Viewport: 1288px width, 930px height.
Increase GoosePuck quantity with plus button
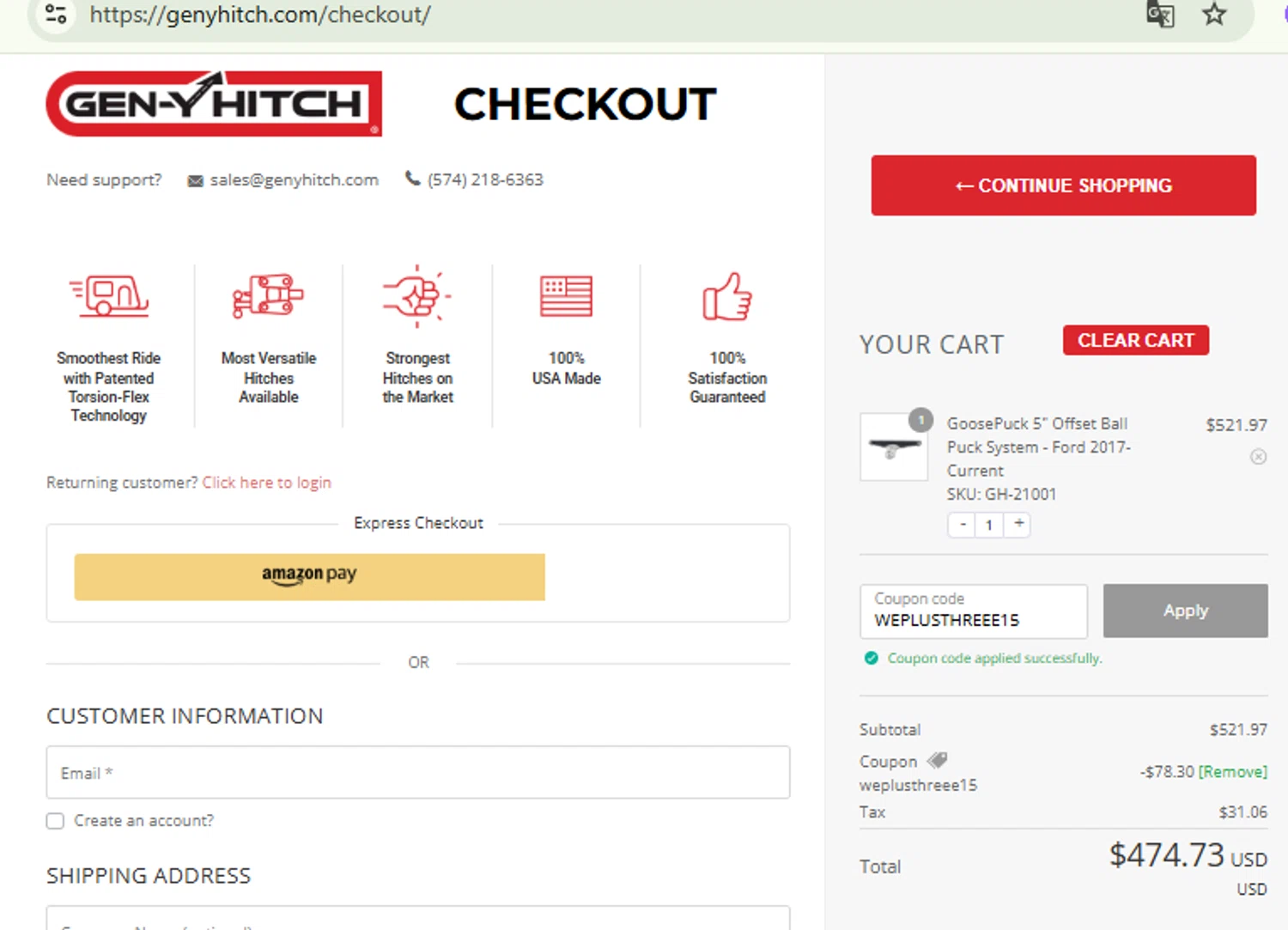point(1018,524)
